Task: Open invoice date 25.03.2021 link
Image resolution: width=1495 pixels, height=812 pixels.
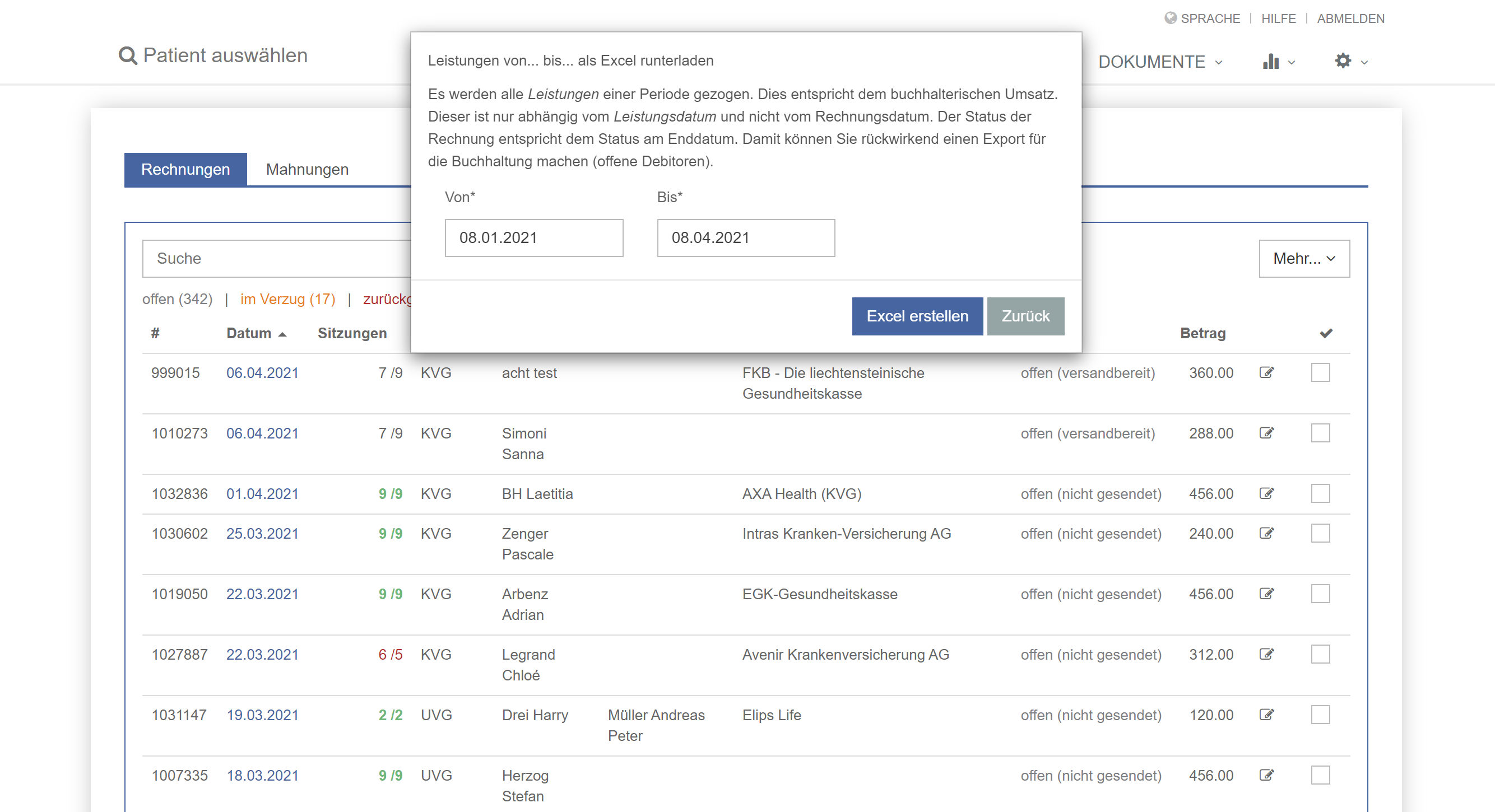Action: [262, 534]
